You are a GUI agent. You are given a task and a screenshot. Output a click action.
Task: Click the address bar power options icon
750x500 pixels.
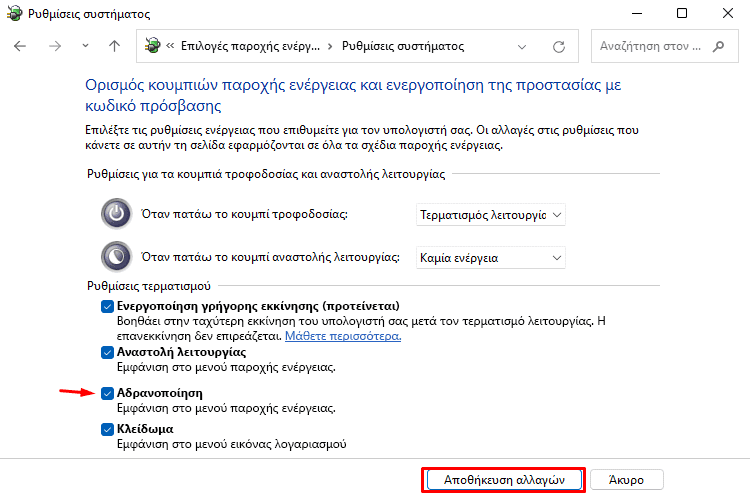point(153,47)
